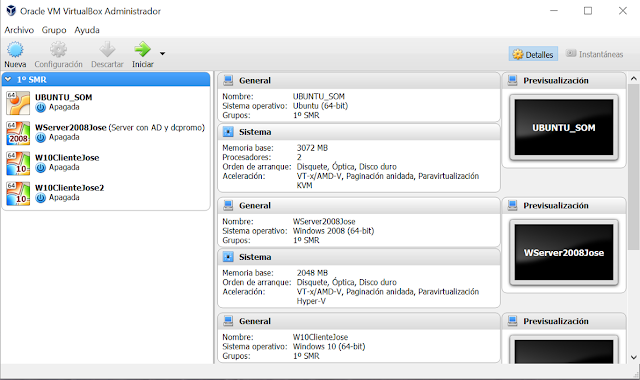Image resolution: width=640 pixels, height=380 pixels.
Task: Switch to the Detalles view button
Action: point(533,54)
